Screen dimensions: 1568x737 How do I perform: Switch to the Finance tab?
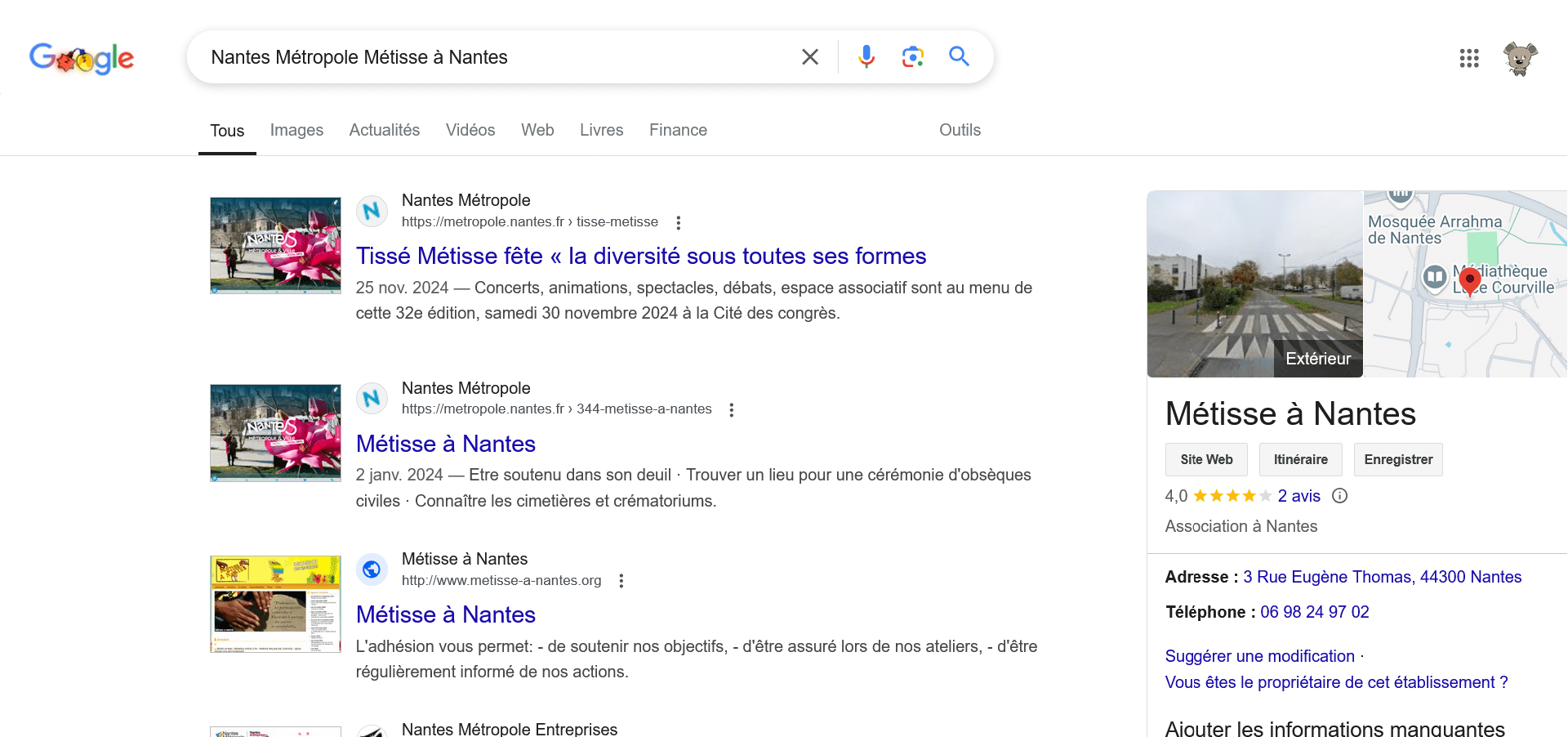point(678,130)
